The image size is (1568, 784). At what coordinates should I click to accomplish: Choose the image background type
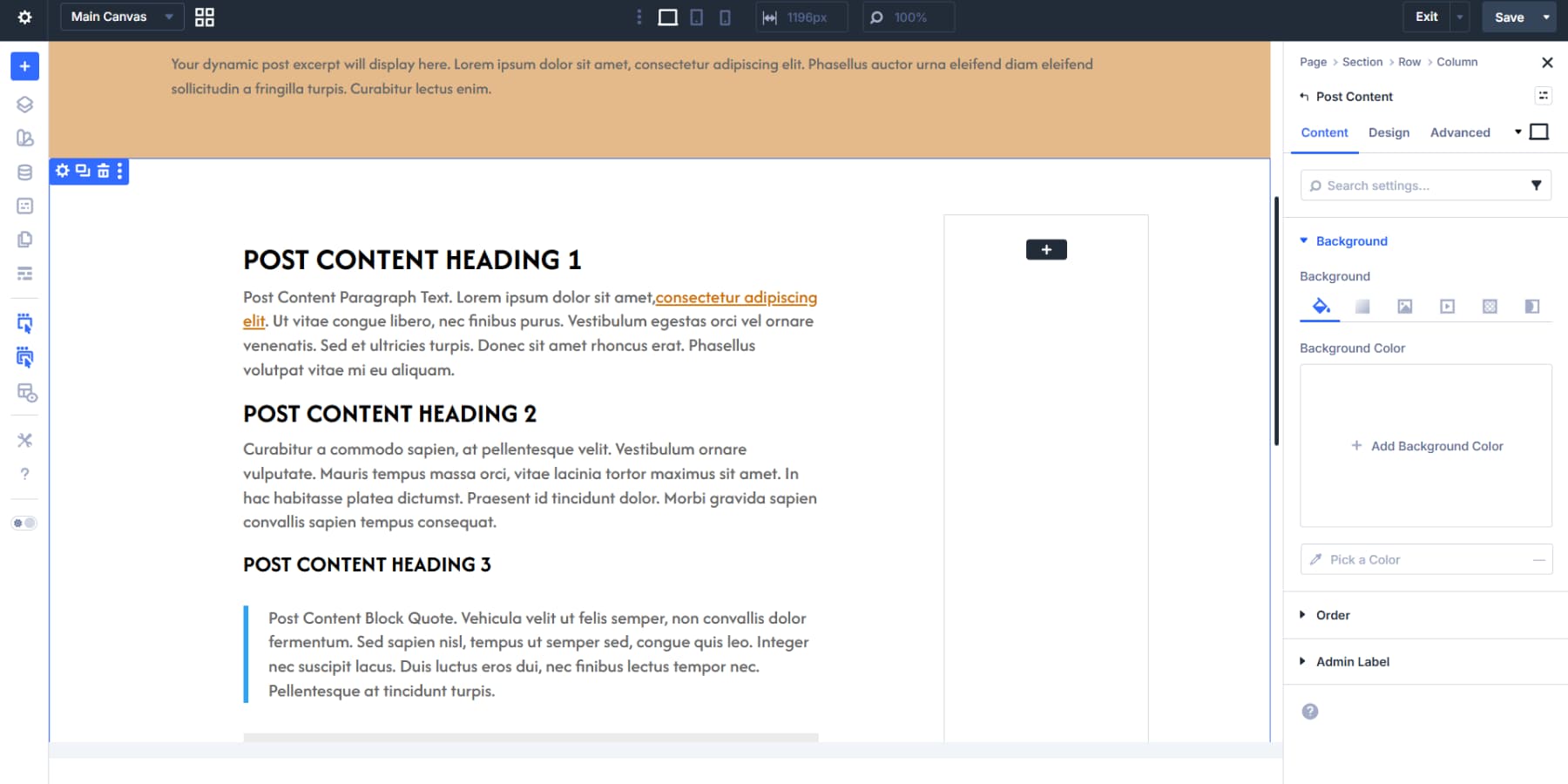1404,306
